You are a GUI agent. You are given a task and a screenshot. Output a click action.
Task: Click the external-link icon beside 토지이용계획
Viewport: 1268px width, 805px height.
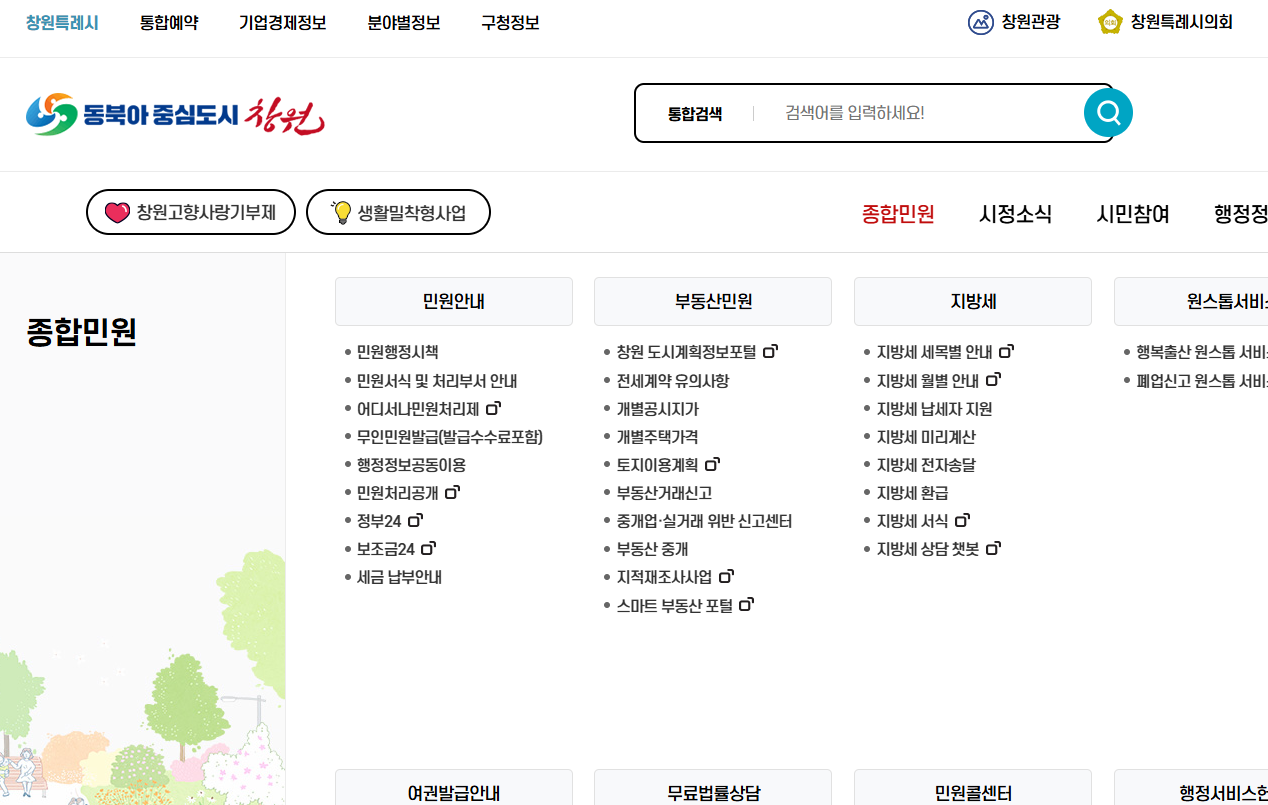[714, 462]
